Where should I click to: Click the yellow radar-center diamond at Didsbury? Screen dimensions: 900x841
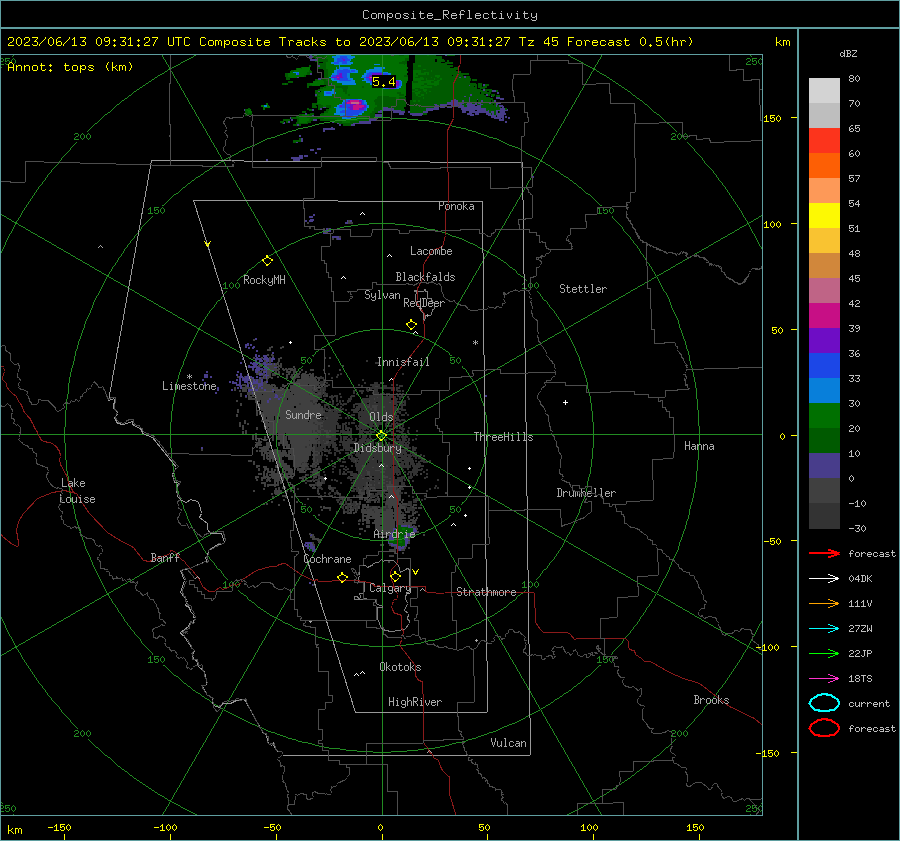coord(381,435)
